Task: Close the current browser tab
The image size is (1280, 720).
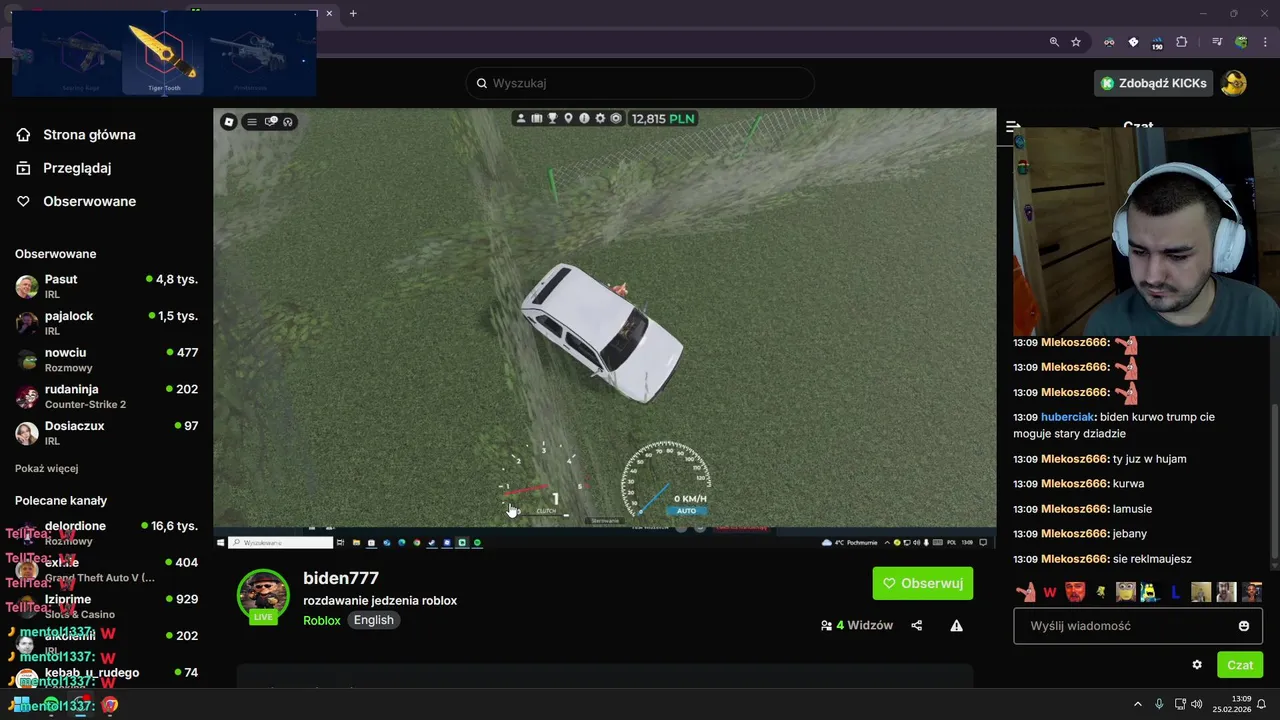Action: [329, 13]
